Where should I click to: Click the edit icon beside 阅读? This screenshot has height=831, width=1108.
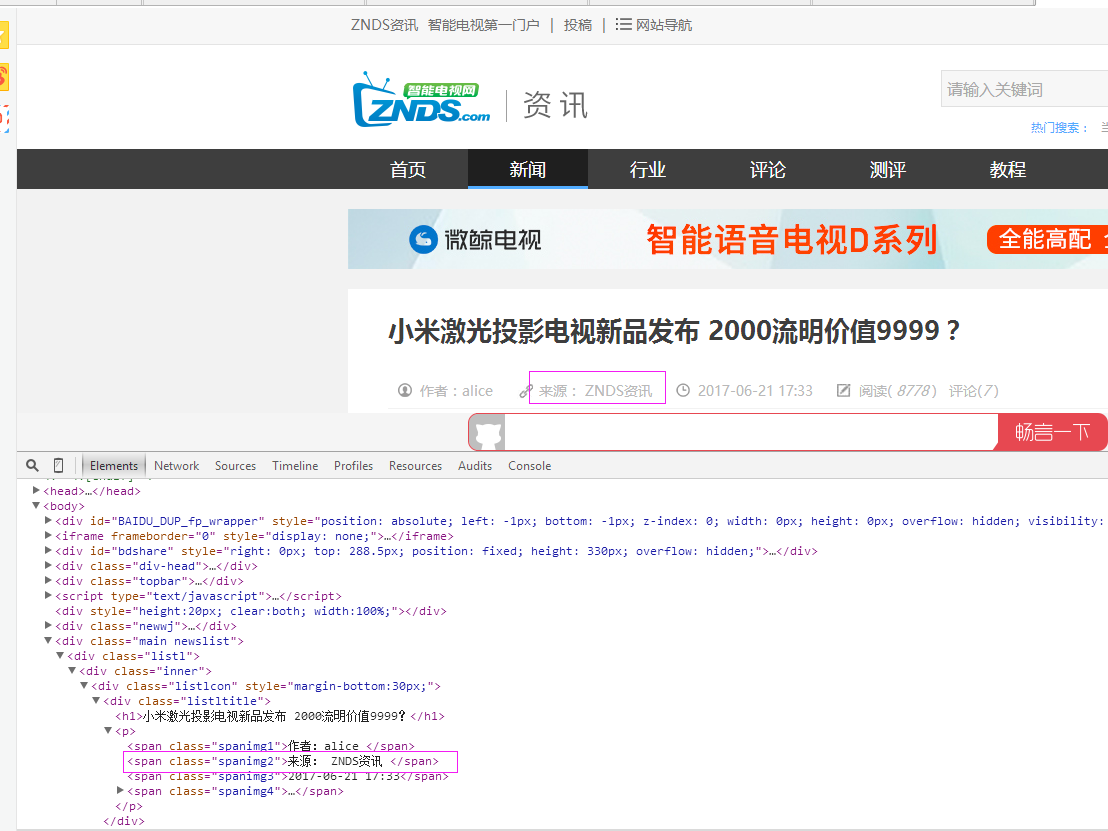coord(844,390)
